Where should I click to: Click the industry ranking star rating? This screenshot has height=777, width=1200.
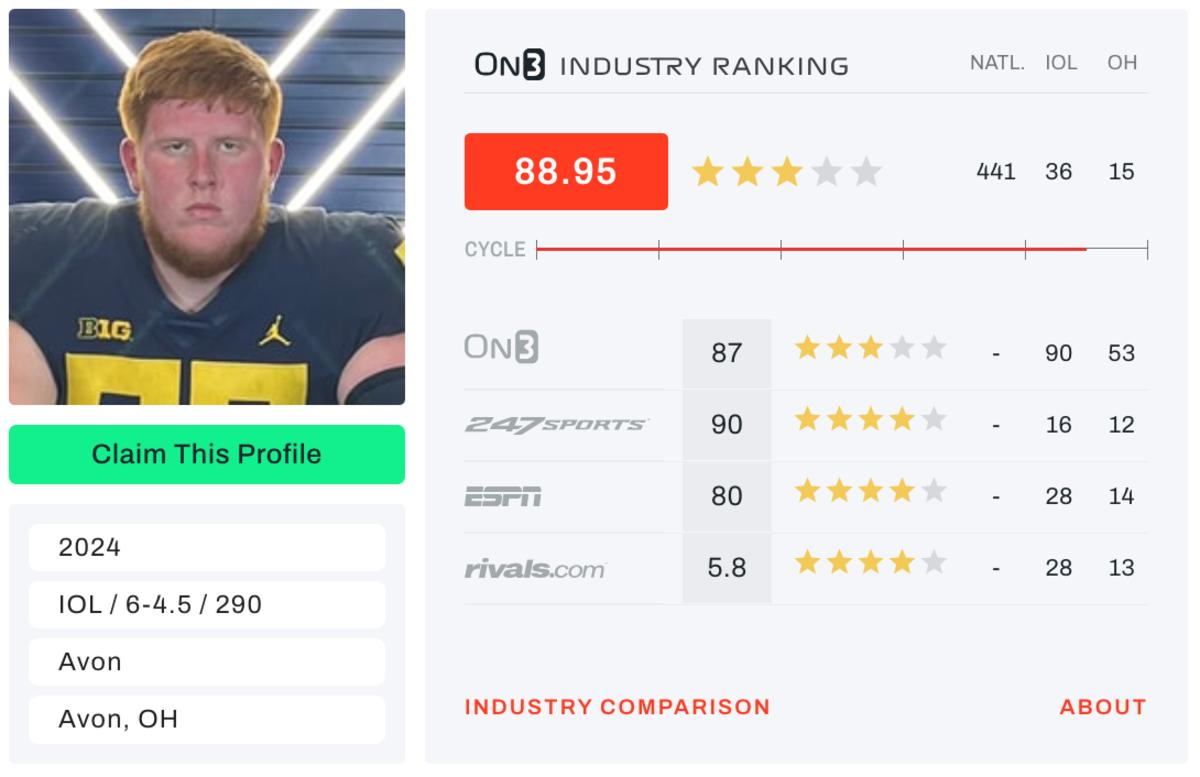[x=786, y=172]
